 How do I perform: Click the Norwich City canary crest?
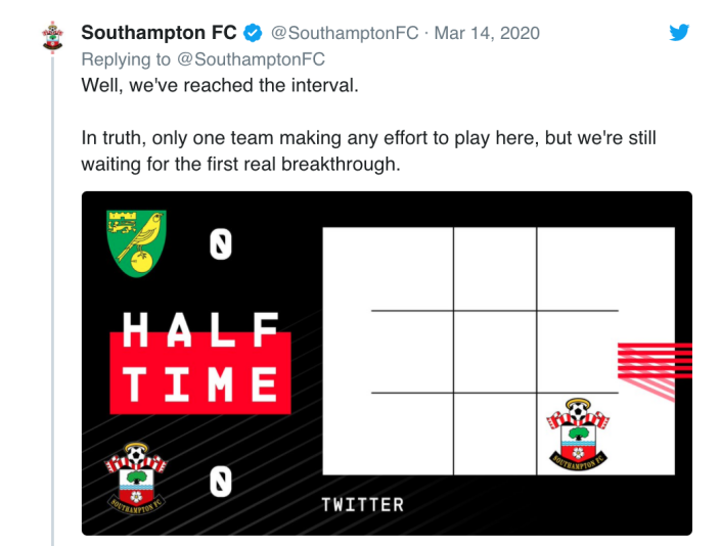[x=136, y=243]
